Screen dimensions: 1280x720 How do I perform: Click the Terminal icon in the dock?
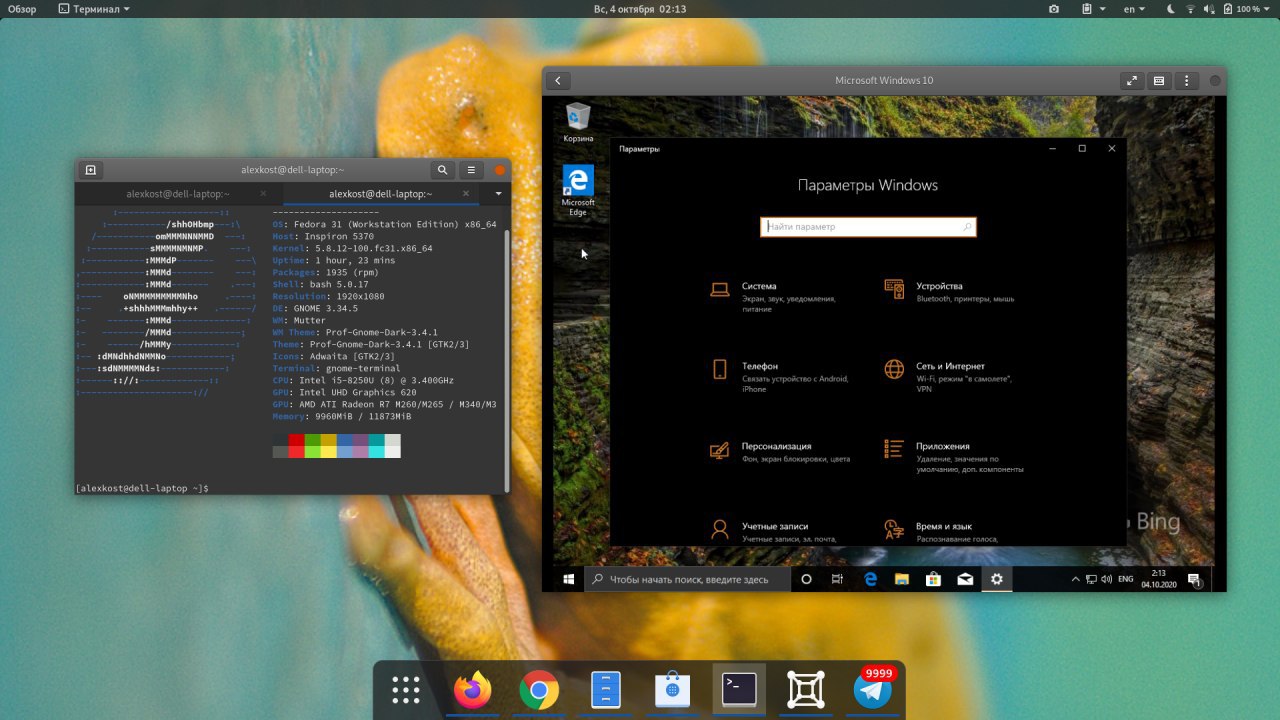(739, 690)
